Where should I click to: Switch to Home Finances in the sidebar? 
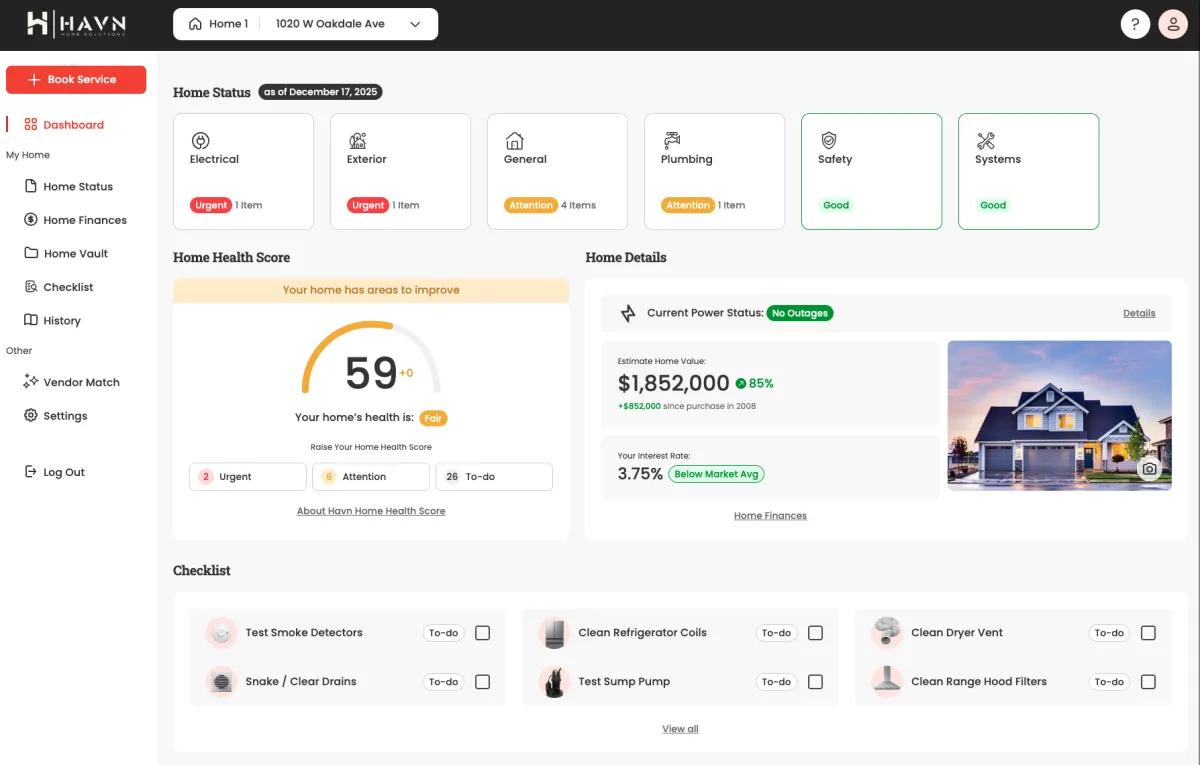point(85,219)
